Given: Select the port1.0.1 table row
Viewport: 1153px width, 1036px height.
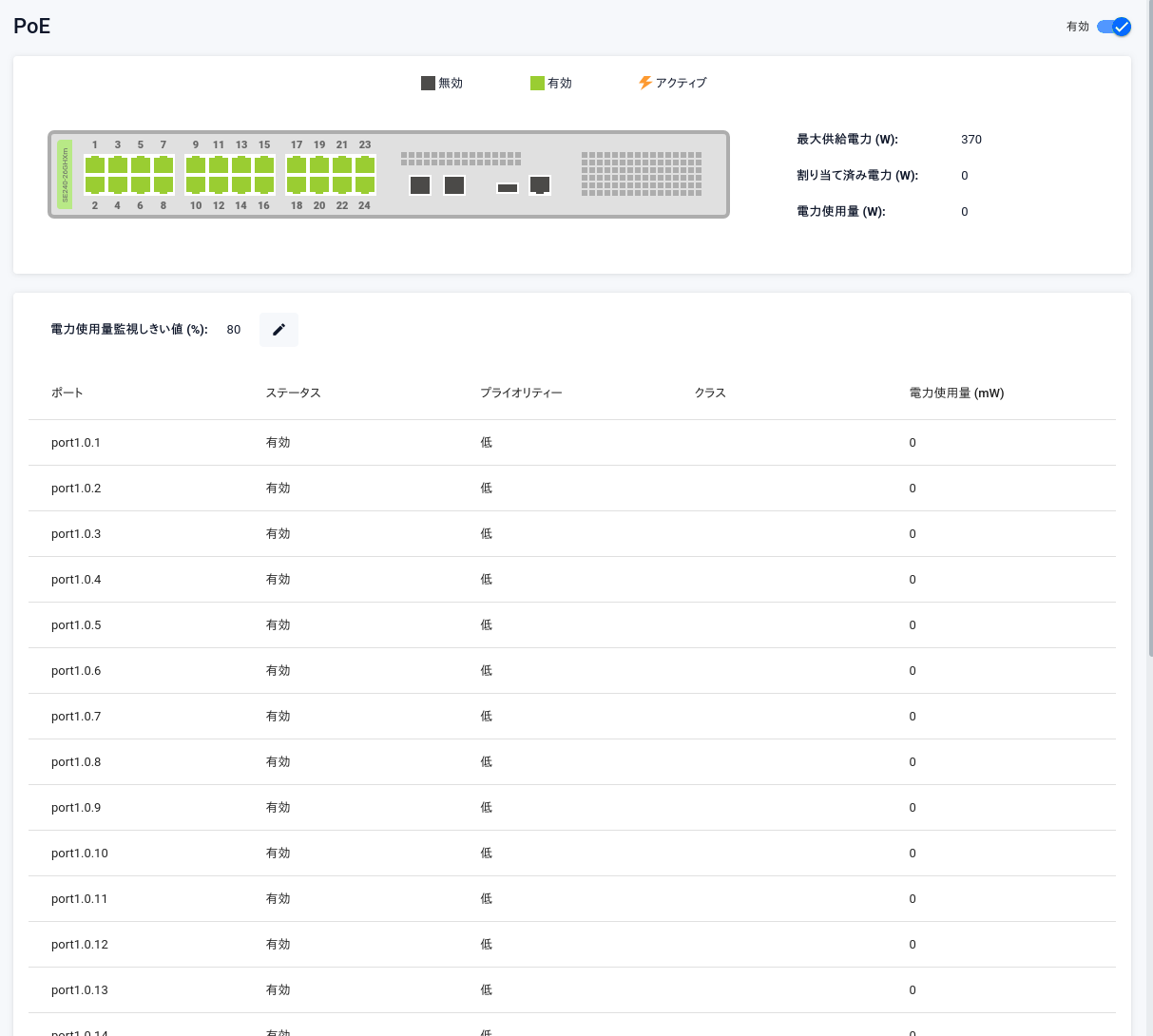Looking at the screenshot, I should tap(571, 443).
